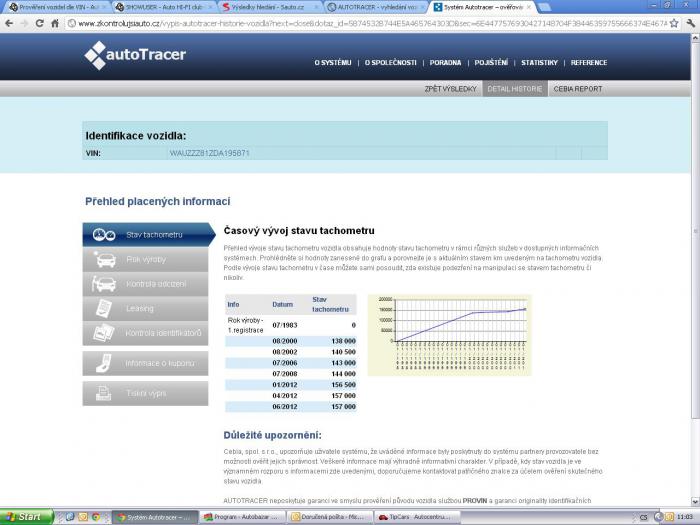
Task: Switch to the Výsledky hledání Sauto.cz browser tab
Action: pyautogui.click(x=267, y=6)
